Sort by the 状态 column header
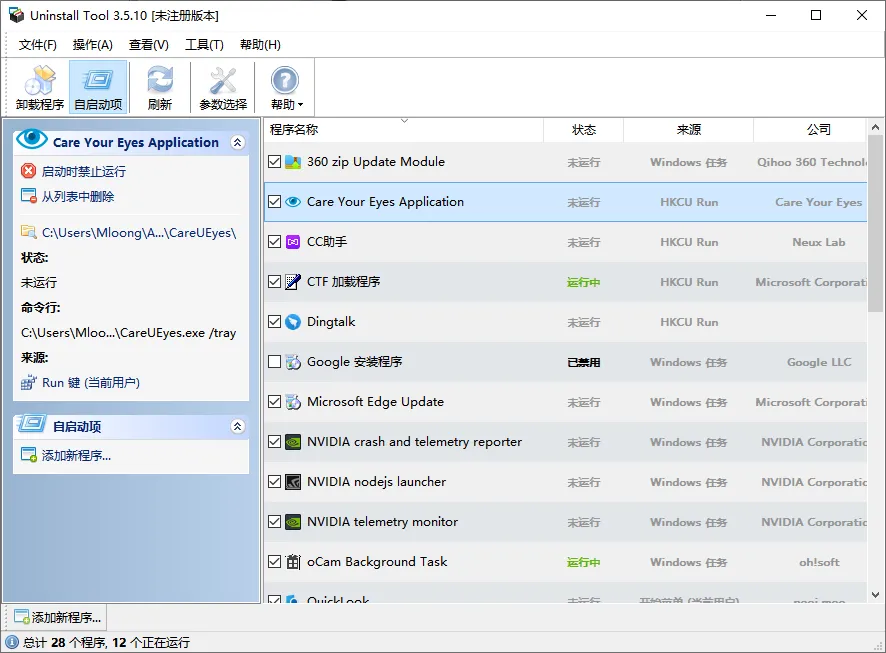Viewport: 886px width, 653px height. 584,130
